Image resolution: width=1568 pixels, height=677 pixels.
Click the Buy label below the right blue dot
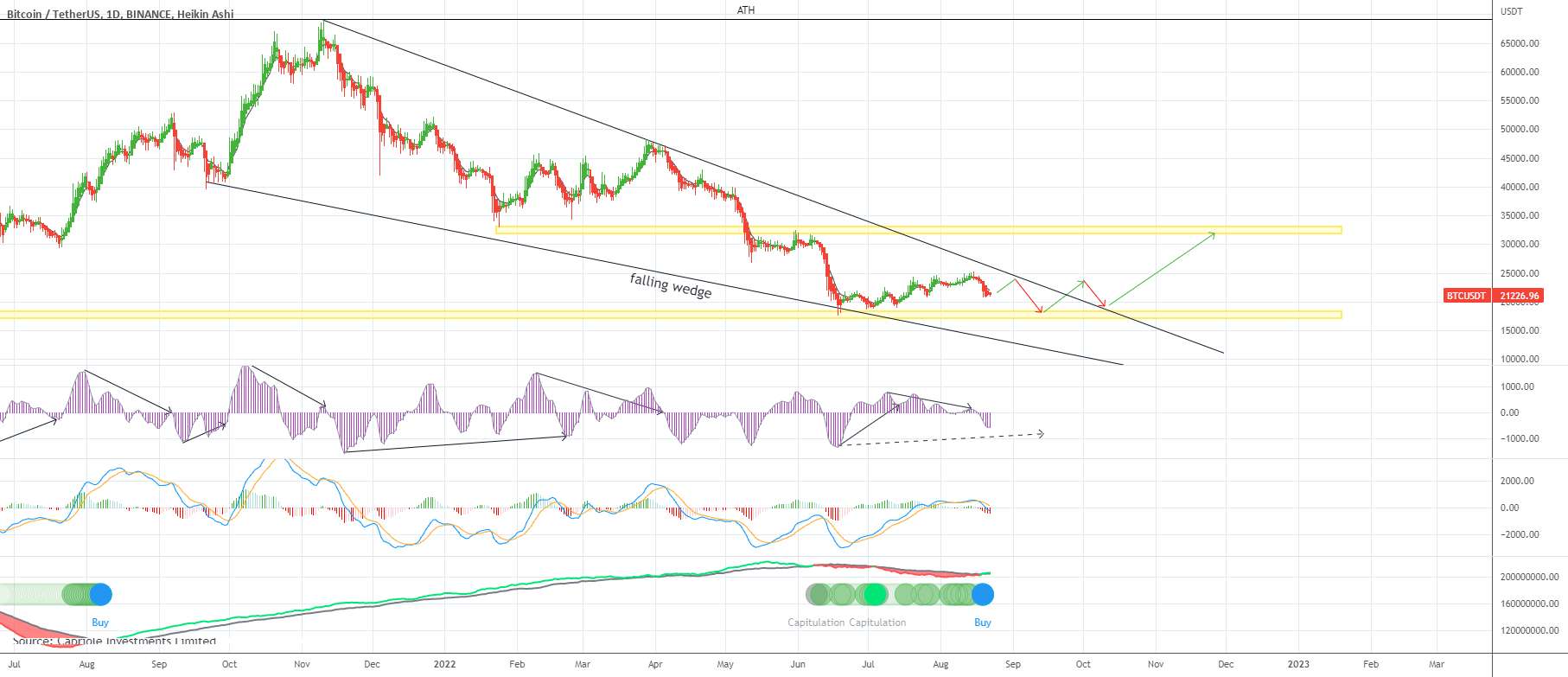983,623
